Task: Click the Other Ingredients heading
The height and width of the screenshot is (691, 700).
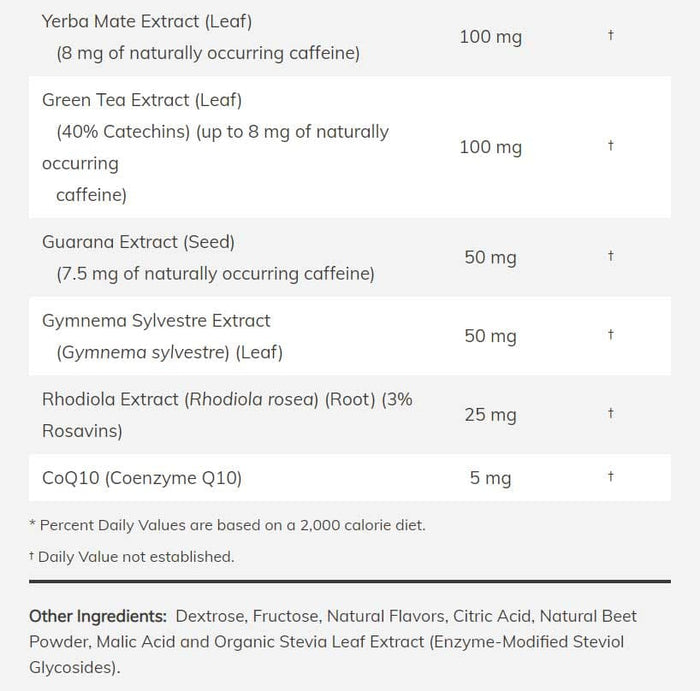Action: point(97,616)
